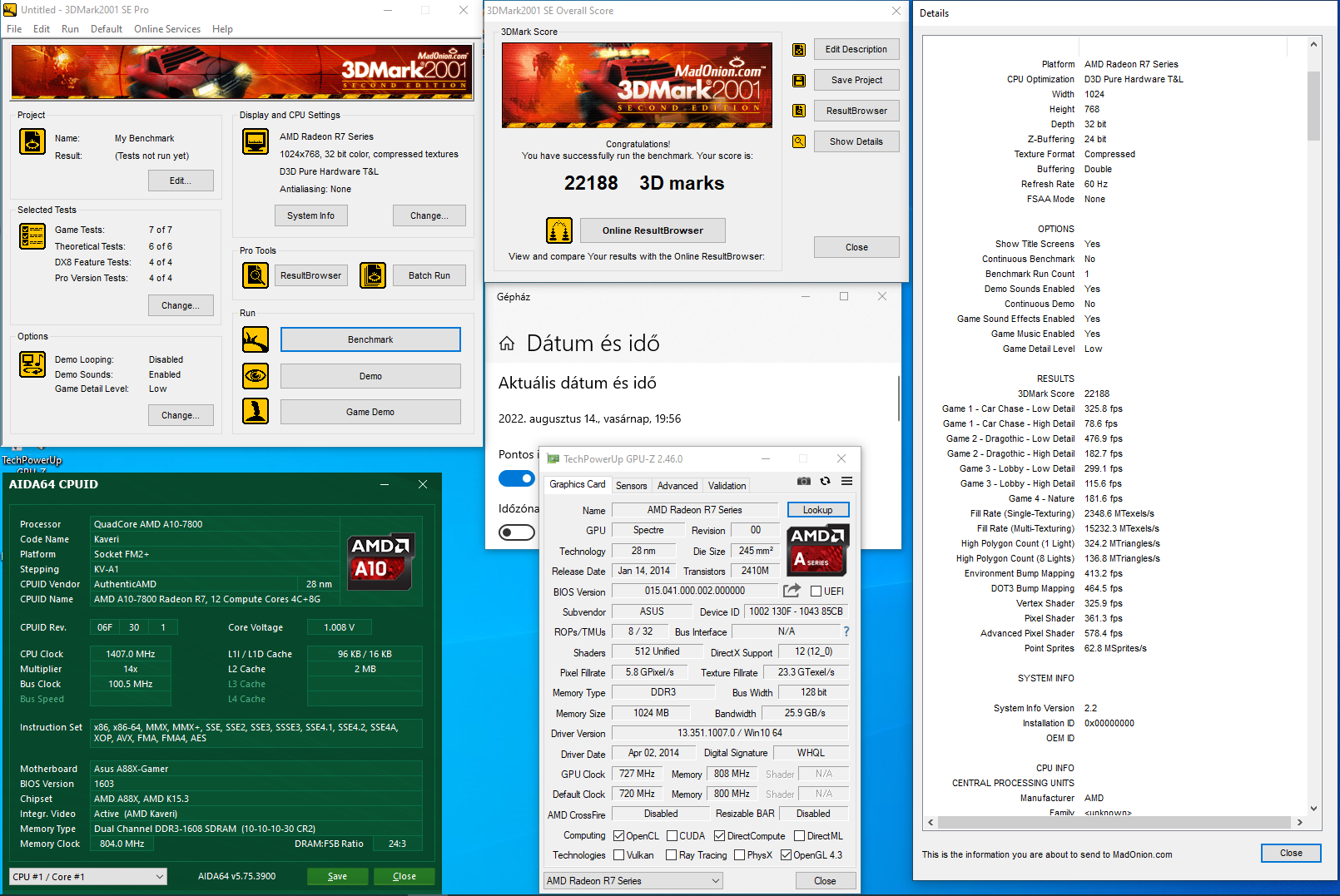The width and height of the screenshot is (1340, 896).
Task: Click the Edit Description icon in Overall Score
Action: (x=799, y=50)
